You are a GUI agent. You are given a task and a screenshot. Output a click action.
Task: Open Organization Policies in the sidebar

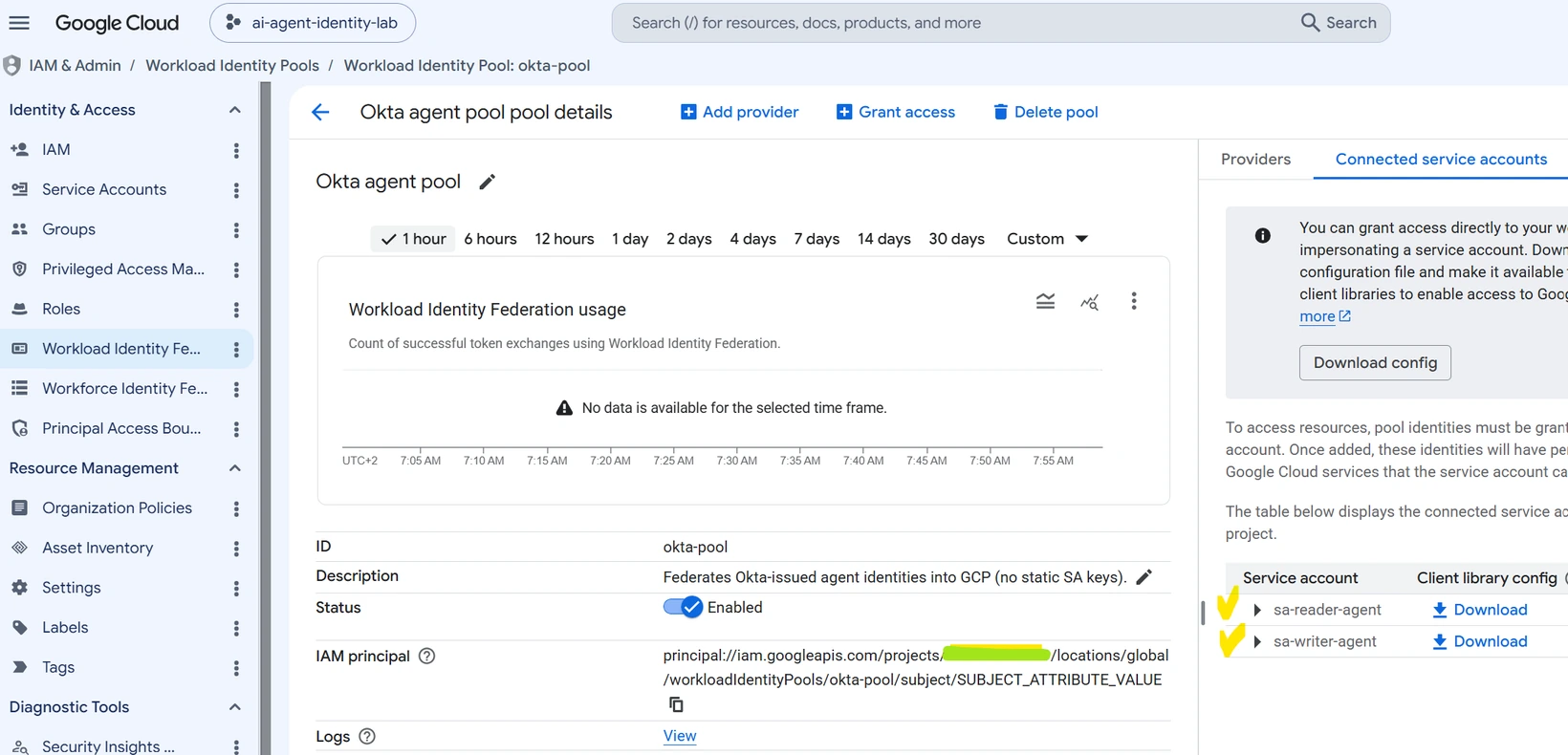117,508
